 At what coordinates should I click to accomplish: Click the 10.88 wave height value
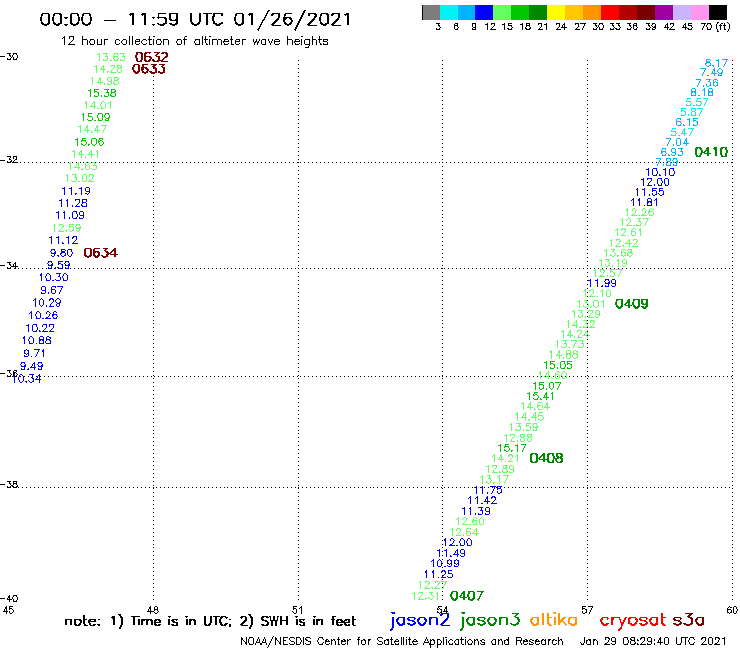pyautogui.click(x=37, y=340)
